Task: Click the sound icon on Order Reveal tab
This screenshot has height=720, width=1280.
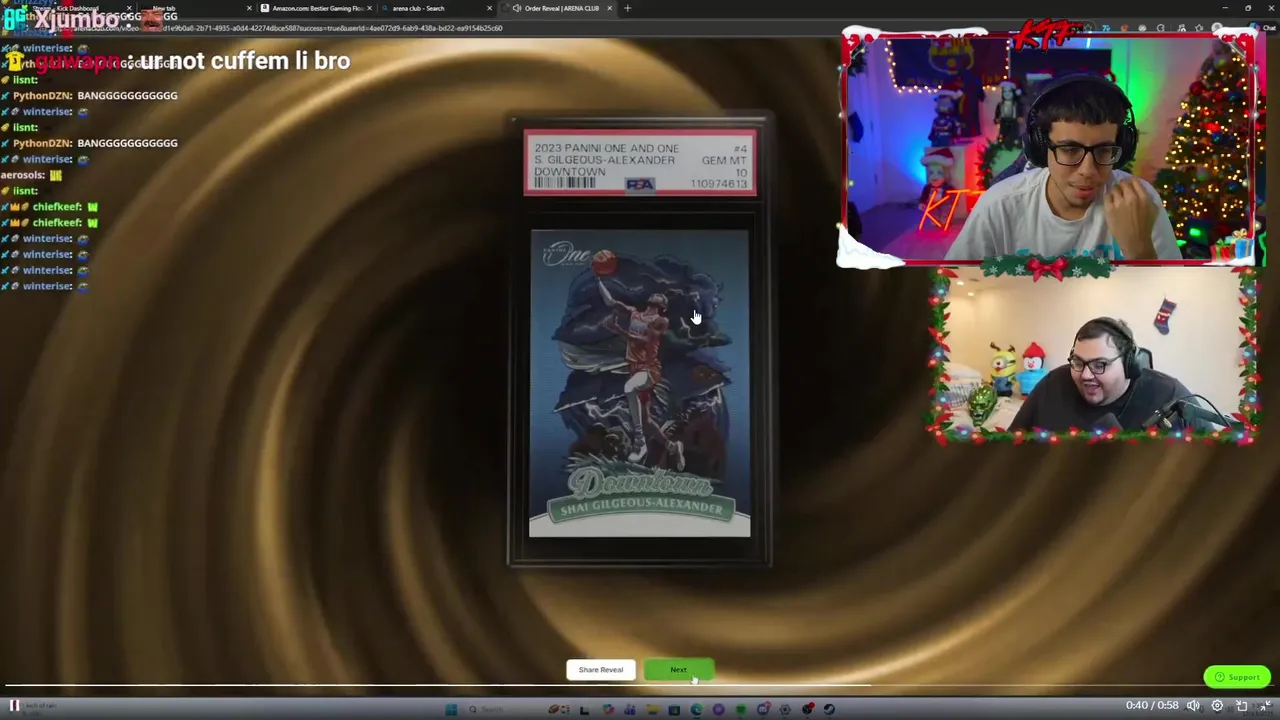Action: [x=517, y=8]
